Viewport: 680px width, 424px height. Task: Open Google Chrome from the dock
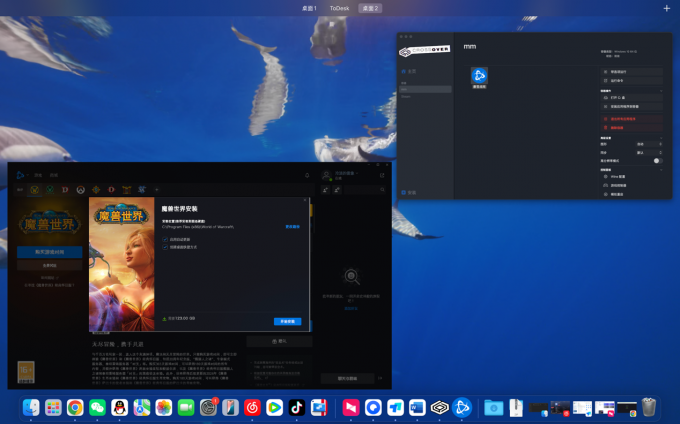74,407
